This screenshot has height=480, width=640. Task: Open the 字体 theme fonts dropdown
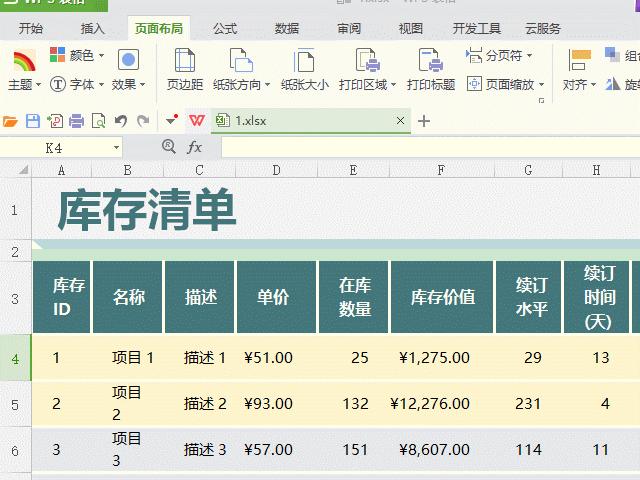77,84
